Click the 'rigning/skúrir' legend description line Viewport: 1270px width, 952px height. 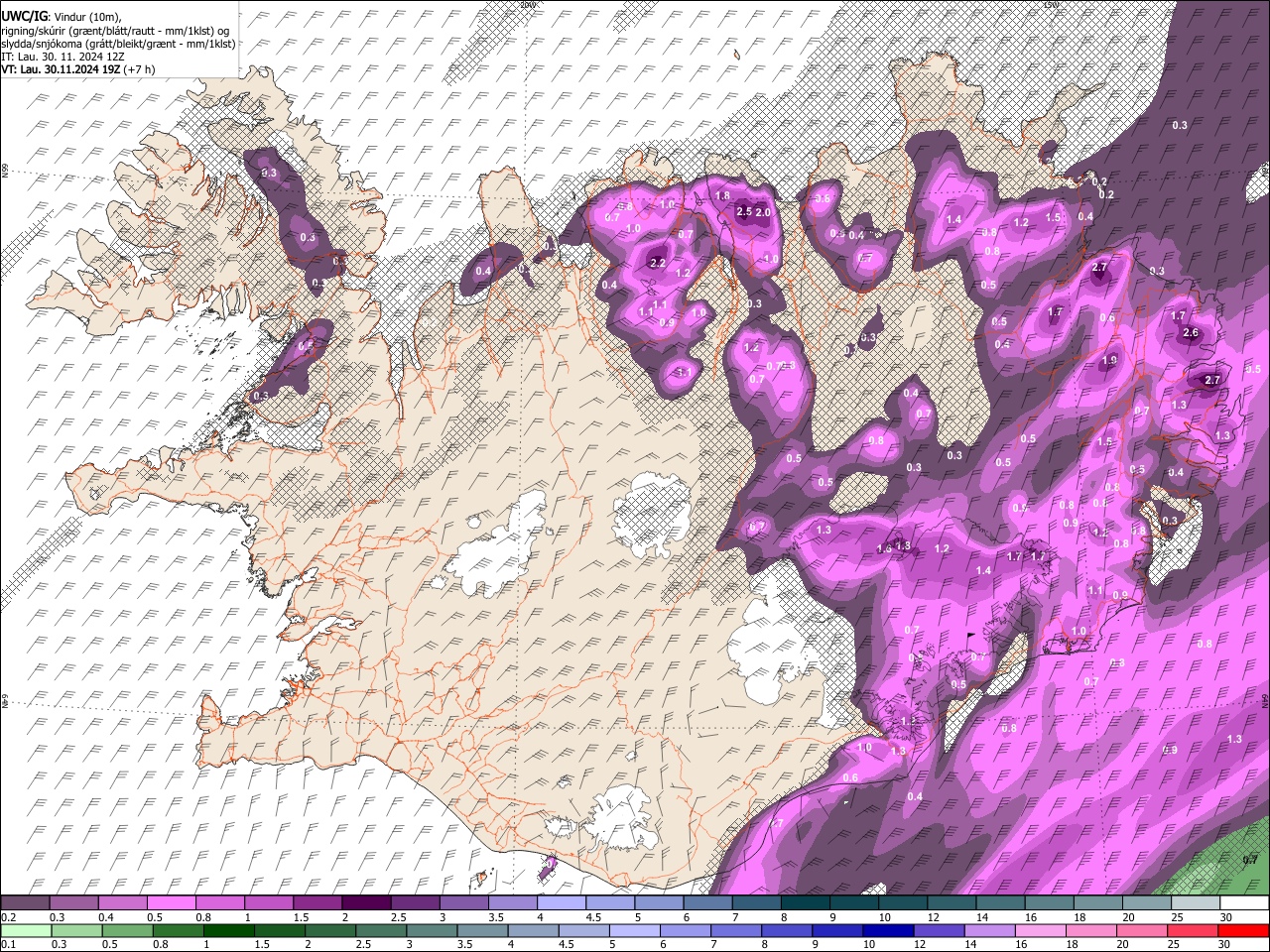pos(115,30)
